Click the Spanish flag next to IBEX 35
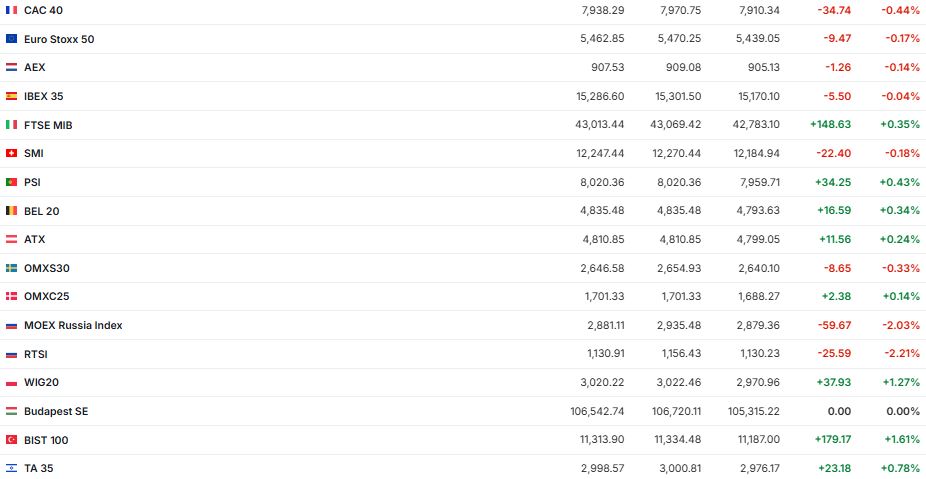 [x=11, y=96]
